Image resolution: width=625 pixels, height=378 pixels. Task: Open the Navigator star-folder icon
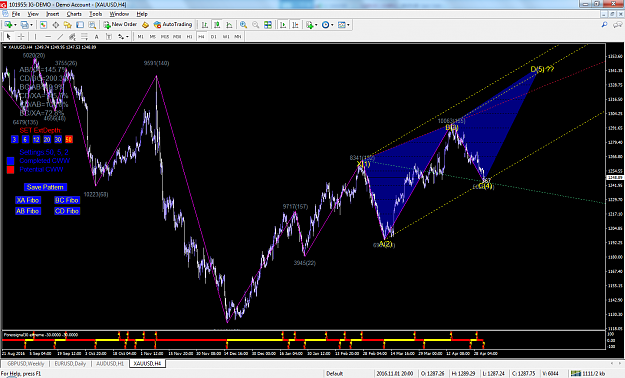coord(68,25)
